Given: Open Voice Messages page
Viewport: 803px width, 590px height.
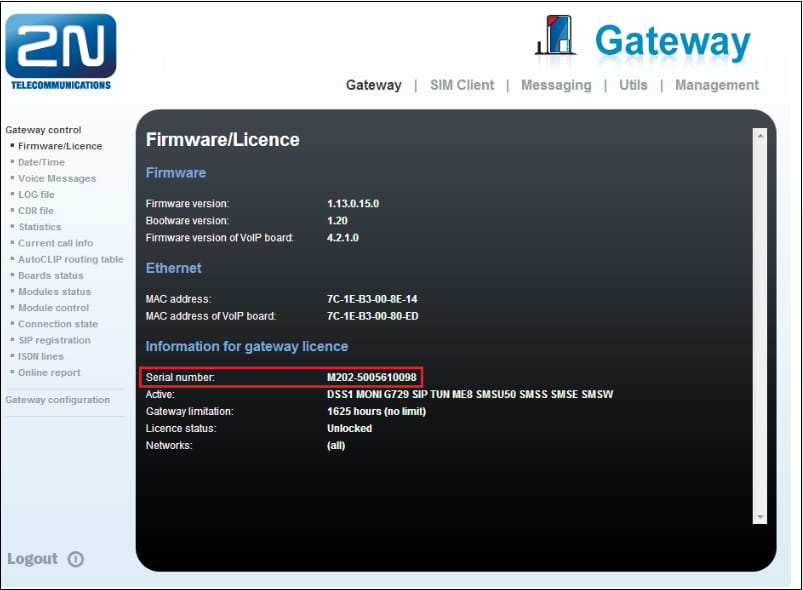Looking at the screenshot, I should (x=57, y=178).
